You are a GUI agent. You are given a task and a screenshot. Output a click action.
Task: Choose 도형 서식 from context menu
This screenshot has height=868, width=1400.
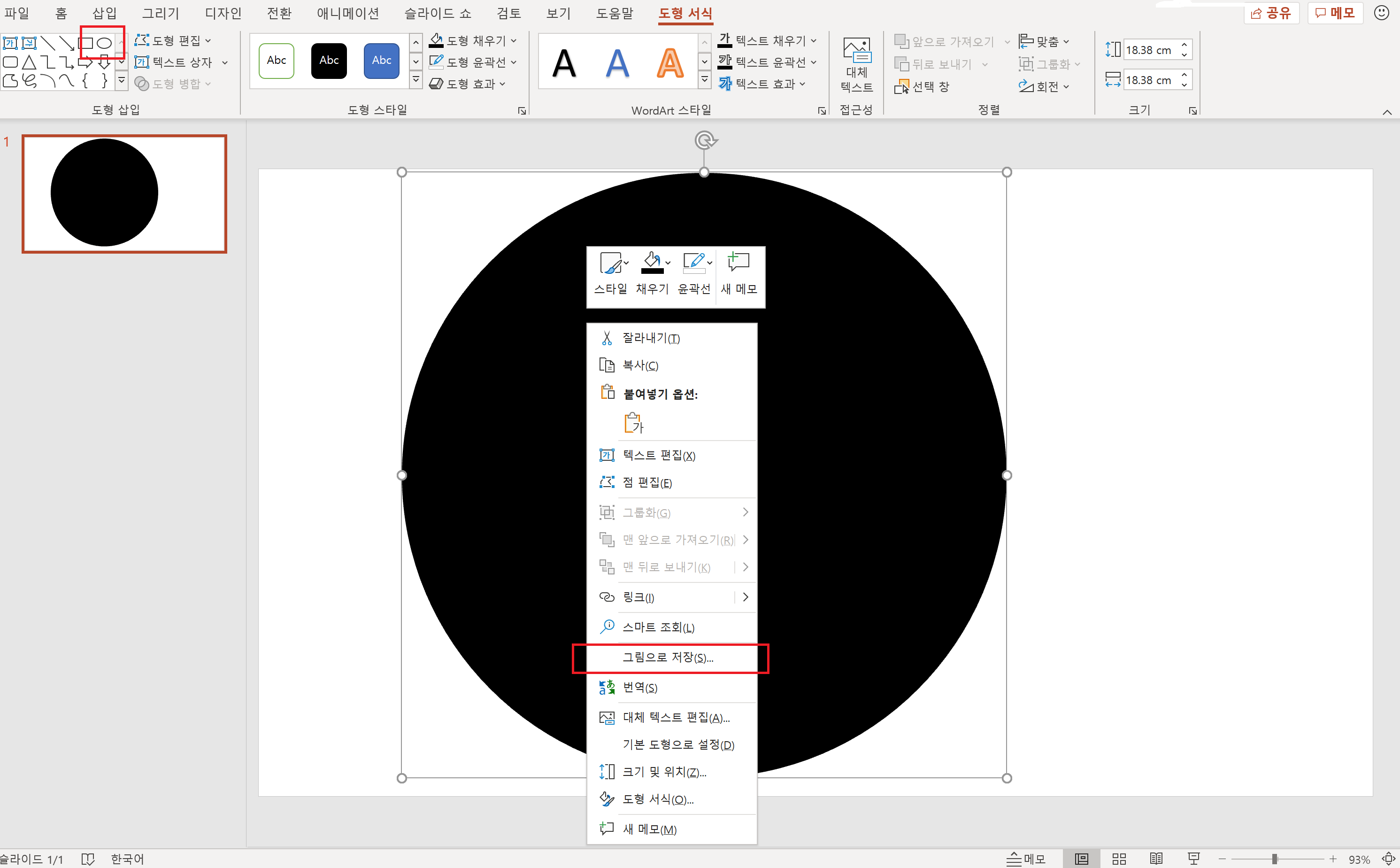click(x=671, y=799)
